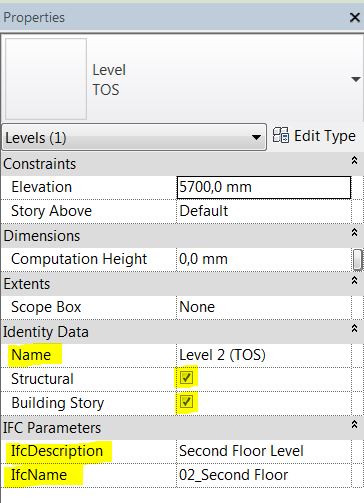Click the properties list scrollbar thumb
The width and height of the screenshot is (364, 503).
coord(357,259)
